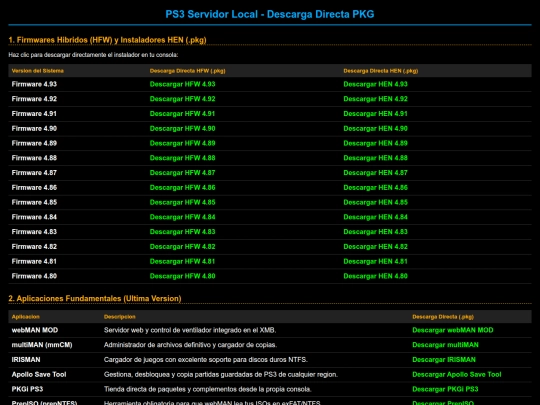Open HEN 4.85 download link

(375, 202)
